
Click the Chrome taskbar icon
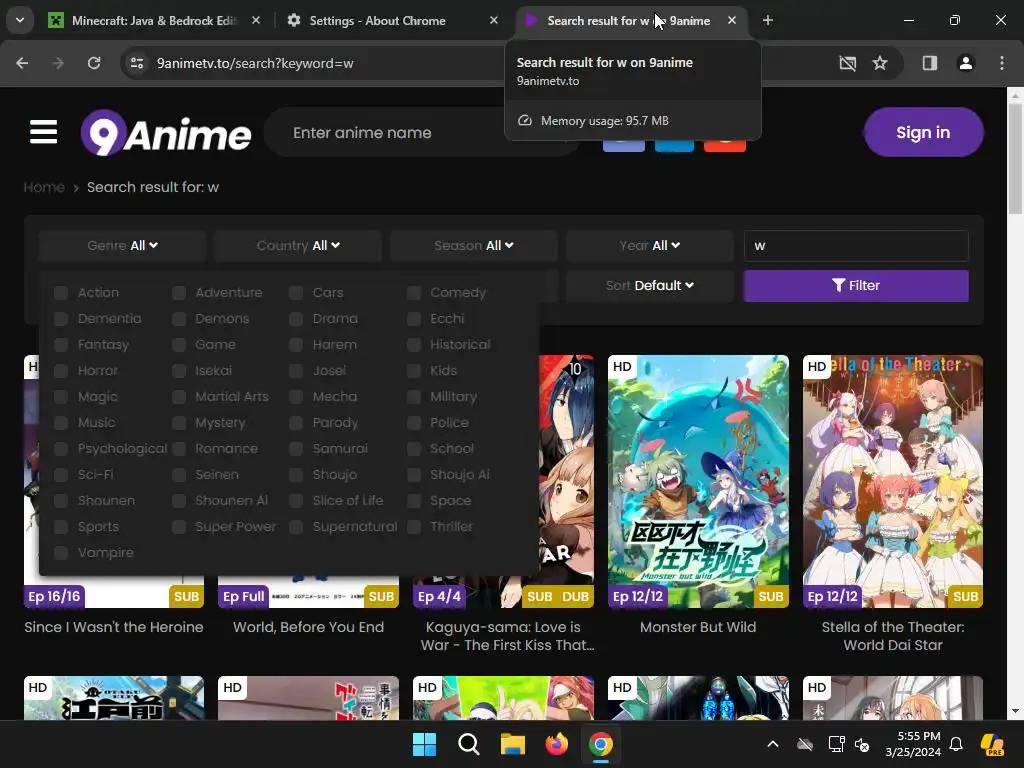pos(601,744)
